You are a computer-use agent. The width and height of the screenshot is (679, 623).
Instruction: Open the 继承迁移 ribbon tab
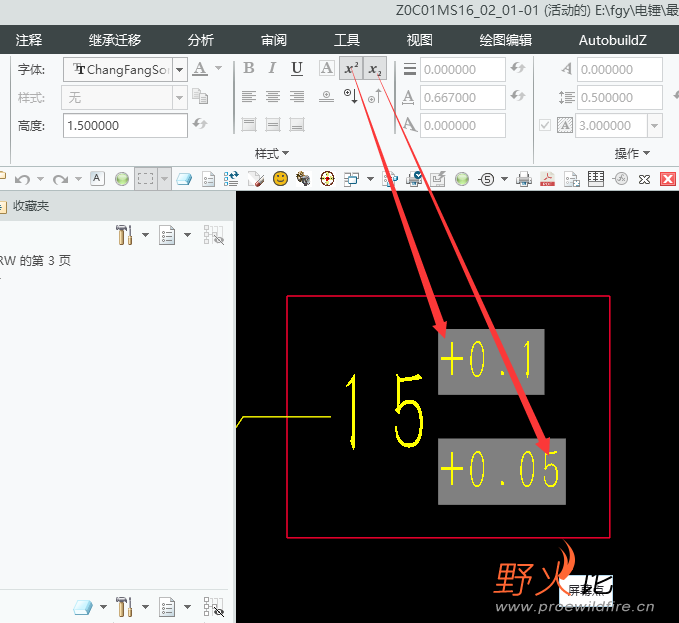tap(115, 40)
